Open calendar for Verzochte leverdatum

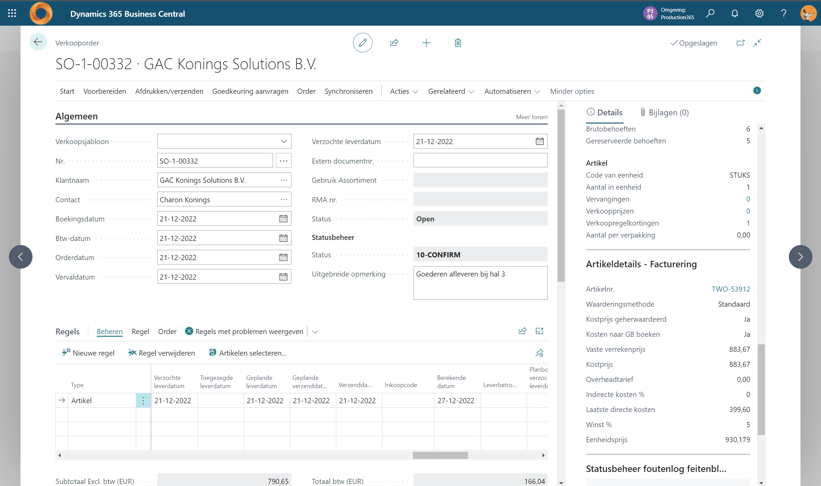point(539,141)
